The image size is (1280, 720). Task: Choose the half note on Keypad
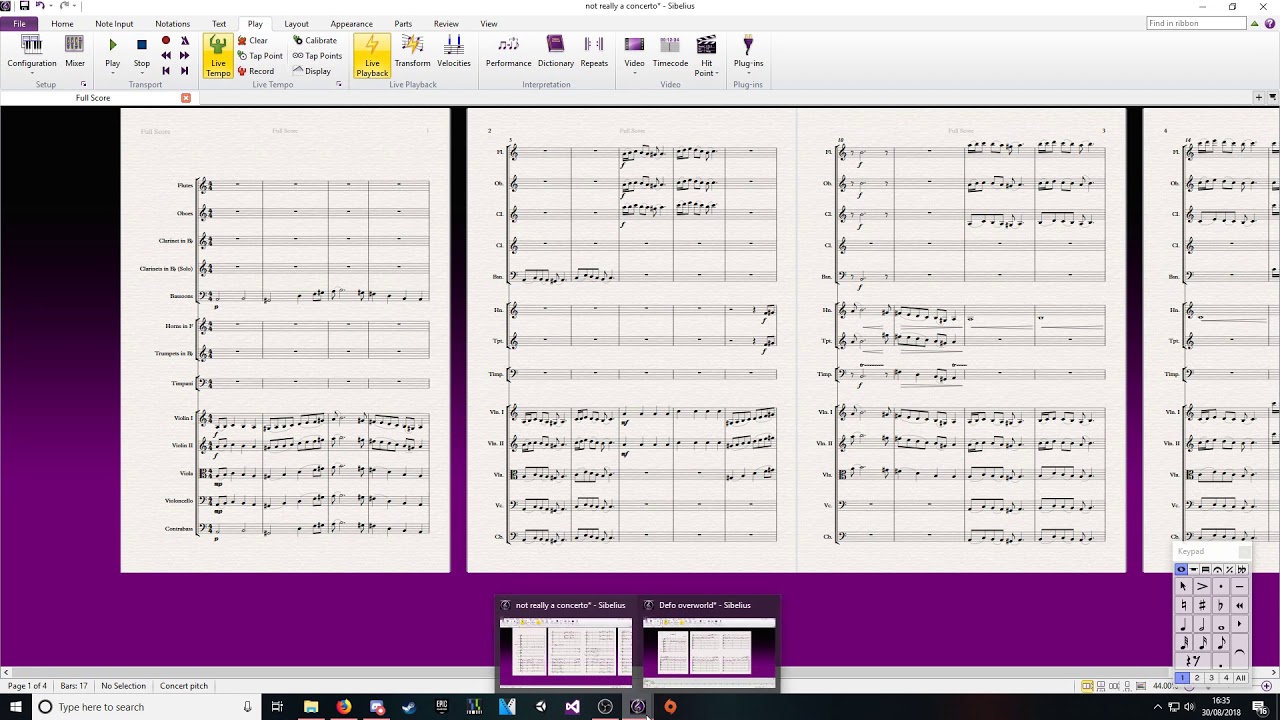[x=1202, y=623]
